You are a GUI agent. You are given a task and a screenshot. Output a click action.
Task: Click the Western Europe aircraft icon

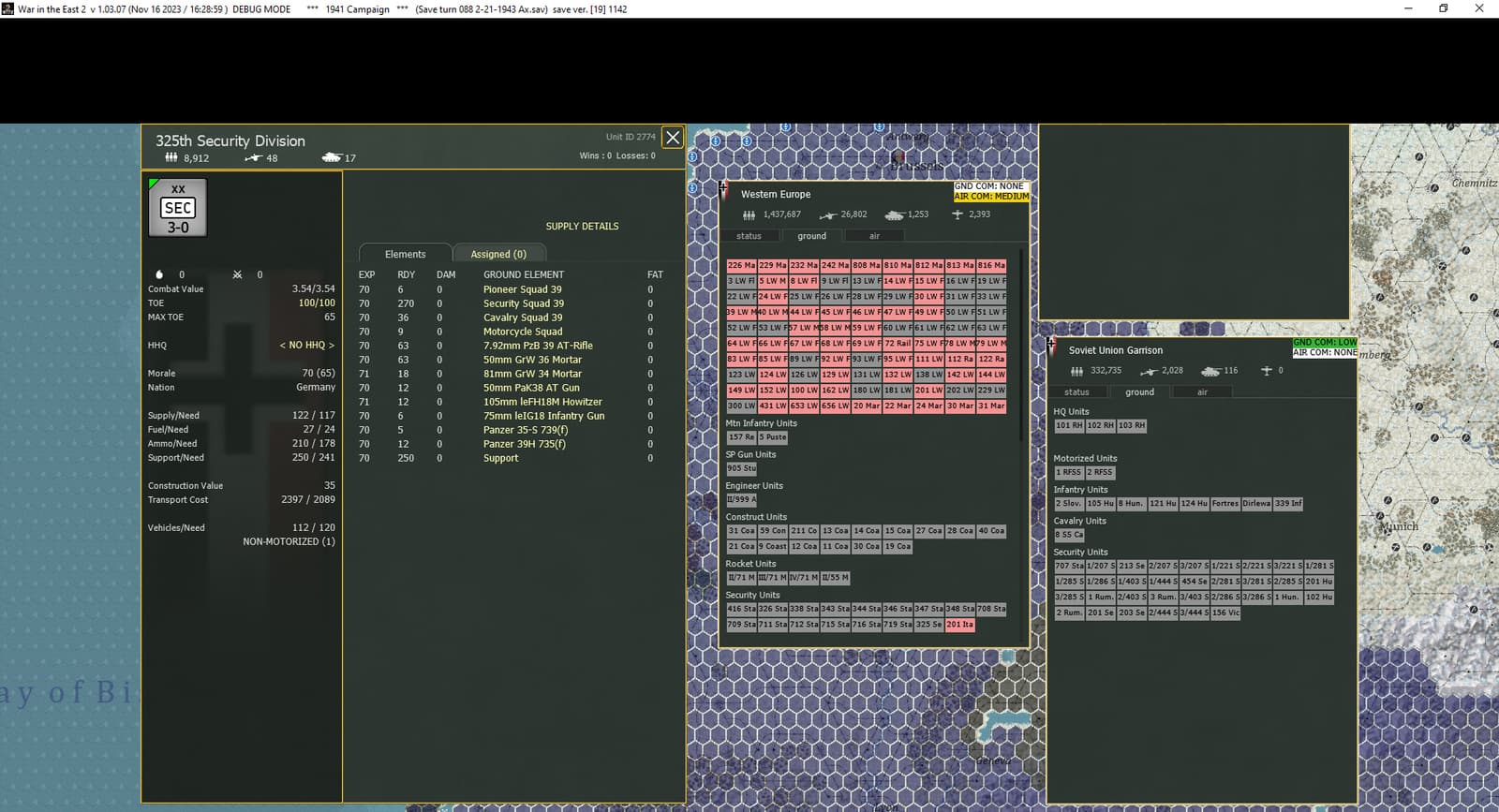point(957,214)
